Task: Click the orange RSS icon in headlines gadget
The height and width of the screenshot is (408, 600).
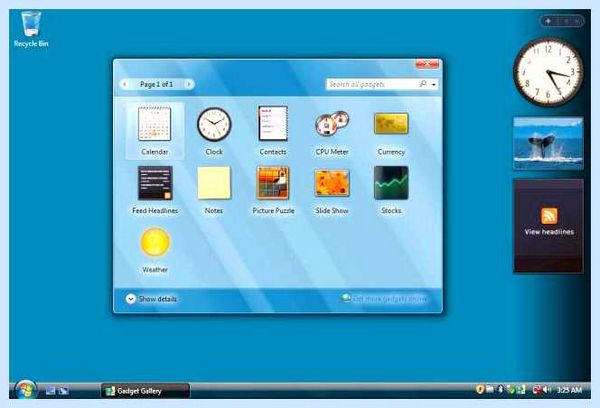Action: coord(549,215)
